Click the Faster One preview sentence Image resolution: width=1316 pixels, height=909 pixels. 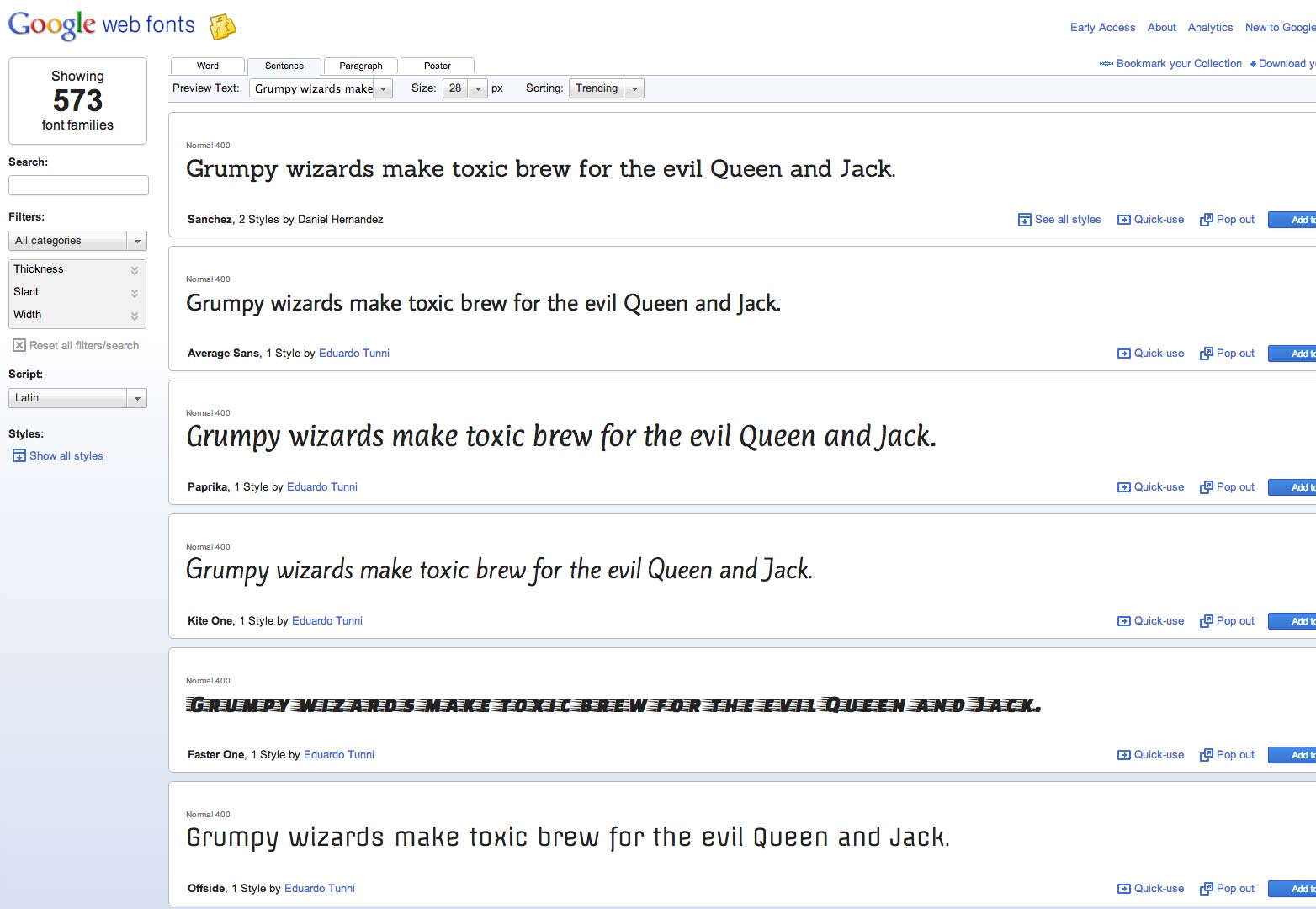613,705
